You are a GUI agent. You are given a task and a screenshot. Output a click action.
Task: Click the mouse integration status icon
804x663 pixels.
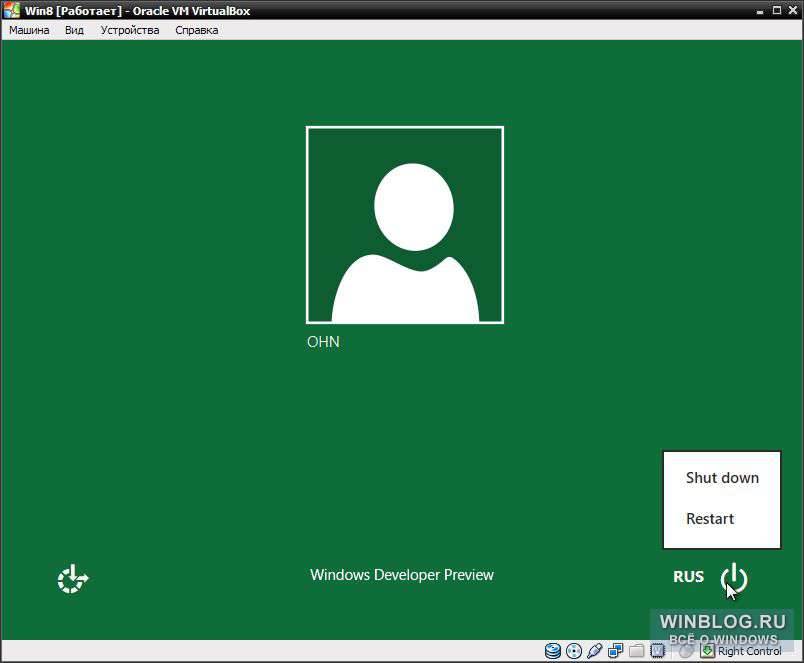tap(686, 651)
